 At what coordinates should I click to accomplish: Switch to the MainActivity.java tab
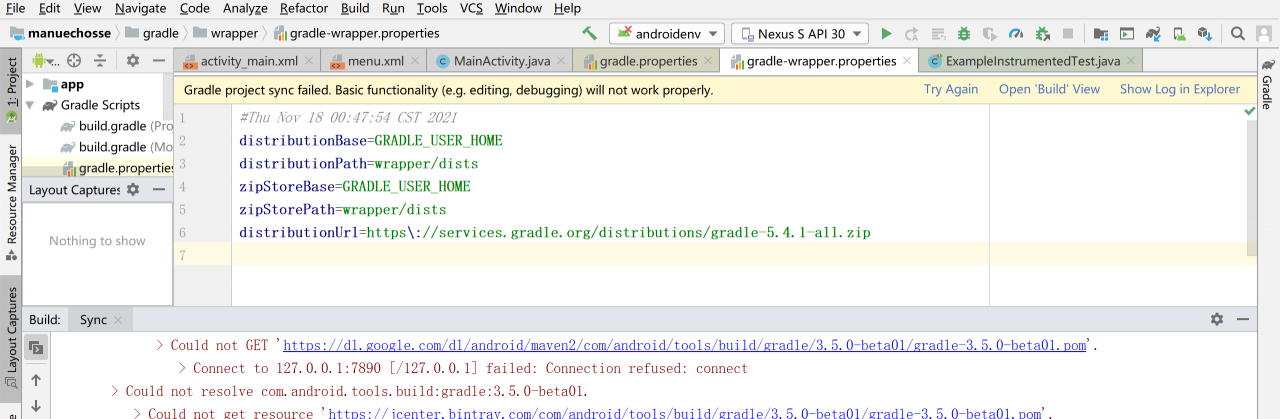click(502, 61)
